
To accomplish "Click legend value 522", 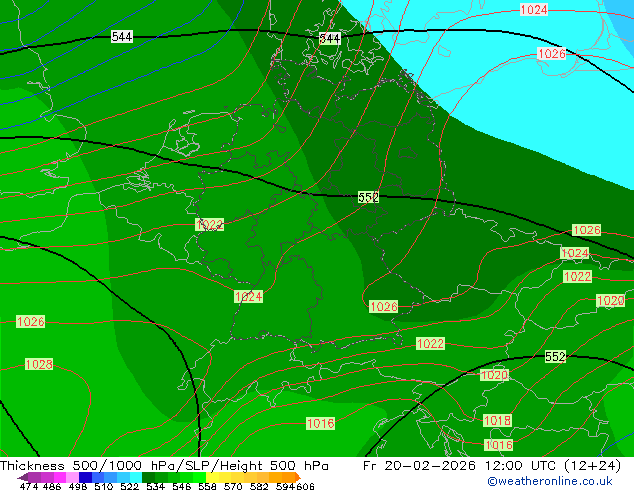I will coord(129,486).
